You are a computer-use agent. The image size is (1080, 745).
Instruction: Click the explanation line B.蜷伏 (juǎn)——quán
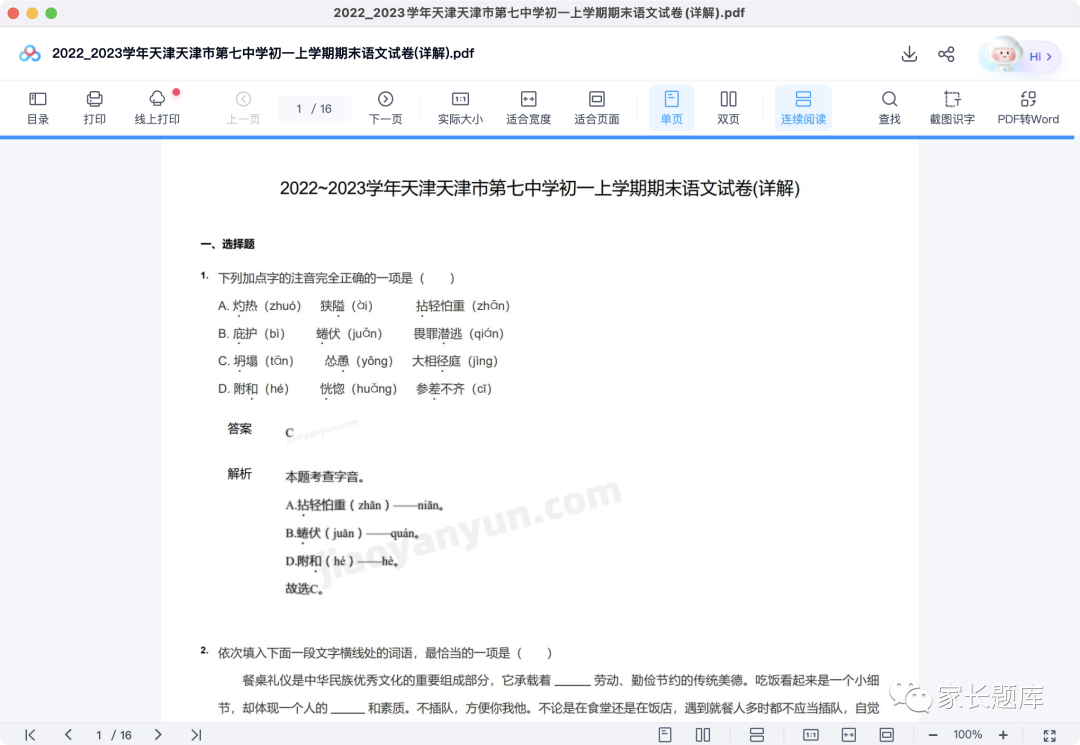352,533
